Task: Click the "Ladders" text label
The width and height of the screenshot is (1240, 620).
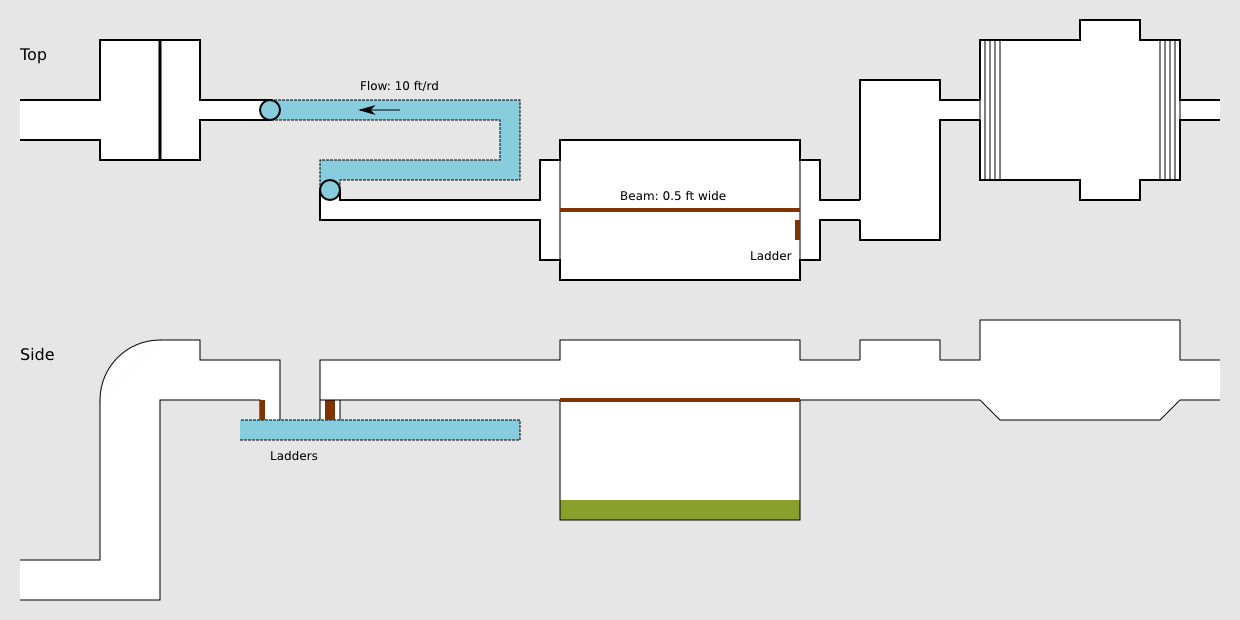Action: pos(293,456)
